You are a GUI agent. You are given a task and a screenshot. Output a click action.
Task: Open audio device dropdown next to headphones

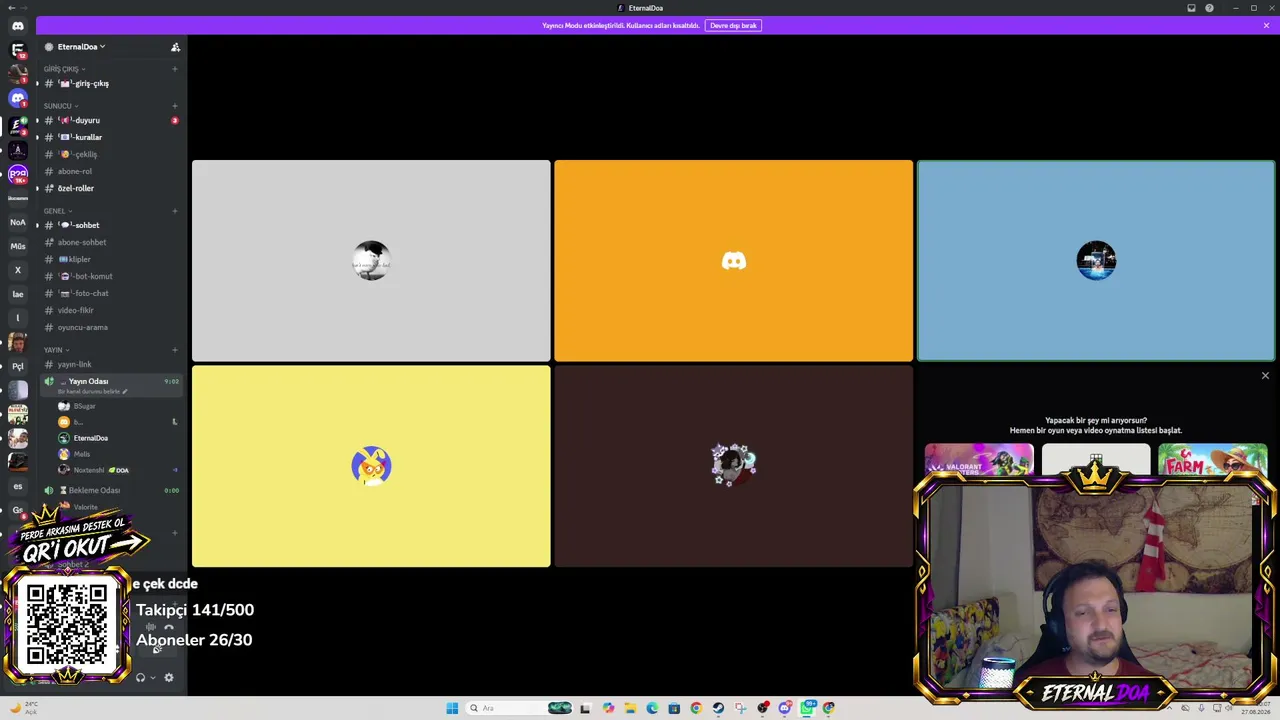click(x=153, y=678)
